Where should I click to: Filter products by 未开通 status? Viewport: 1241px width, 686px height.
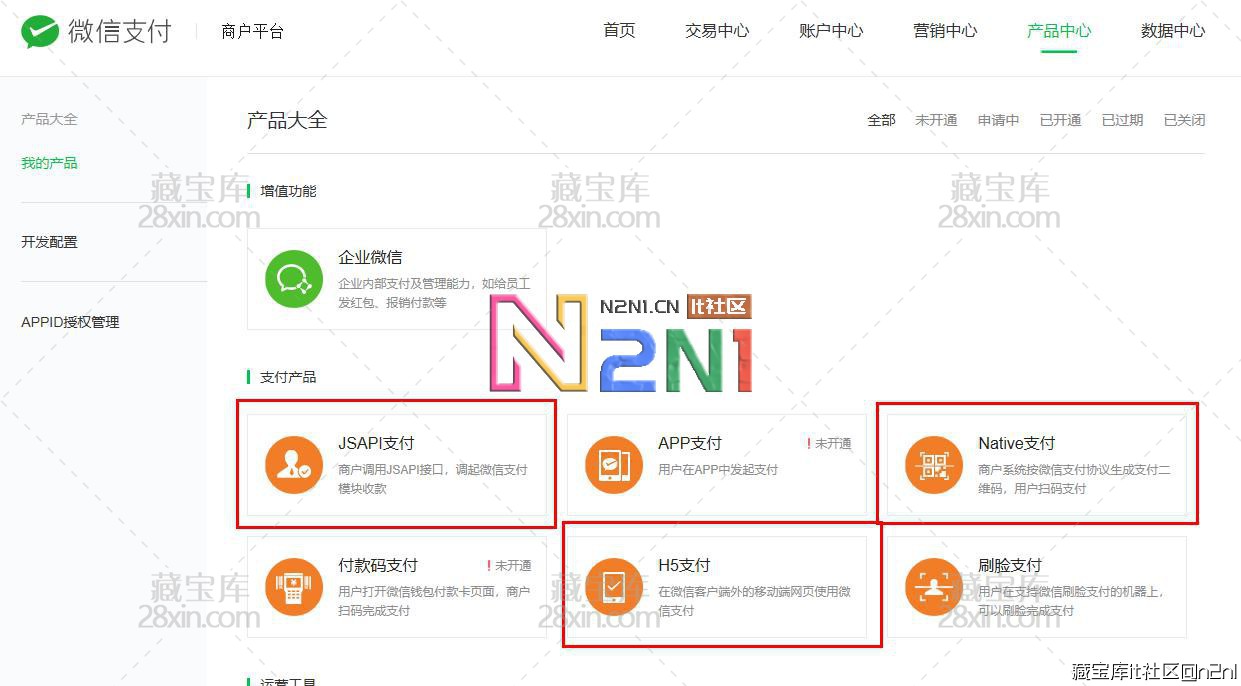point(936,120)
